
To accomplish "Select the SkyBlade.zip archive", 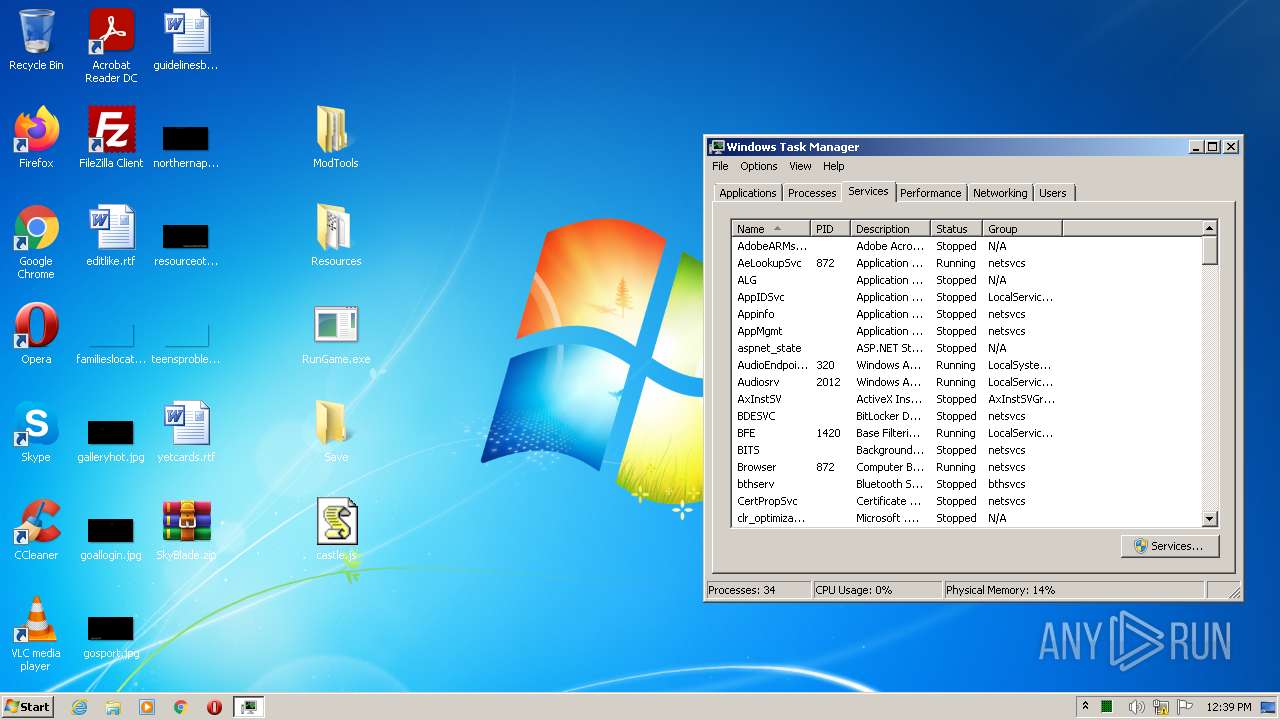I will click(186, 530).
